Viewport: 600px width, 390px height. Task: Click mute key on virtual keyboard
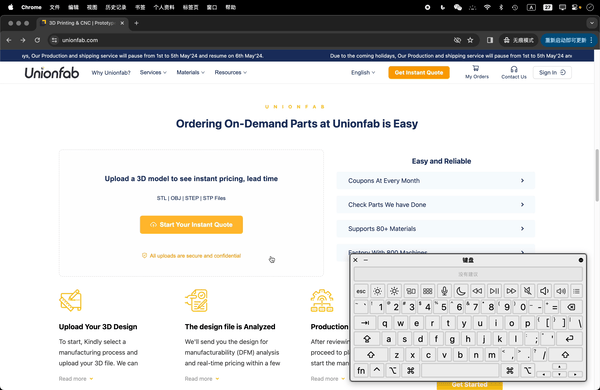coord(527,291)
